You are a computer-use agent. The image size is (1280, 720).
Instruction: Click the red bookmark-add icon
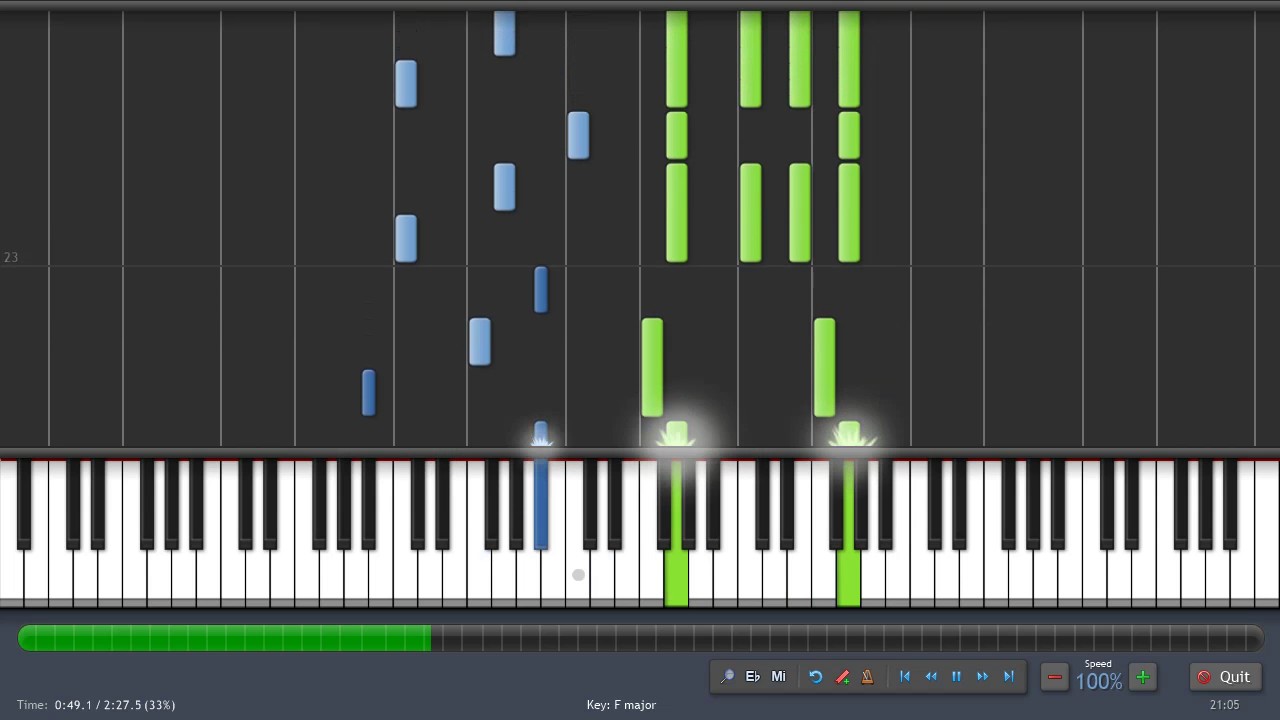[x=842, y=677]
